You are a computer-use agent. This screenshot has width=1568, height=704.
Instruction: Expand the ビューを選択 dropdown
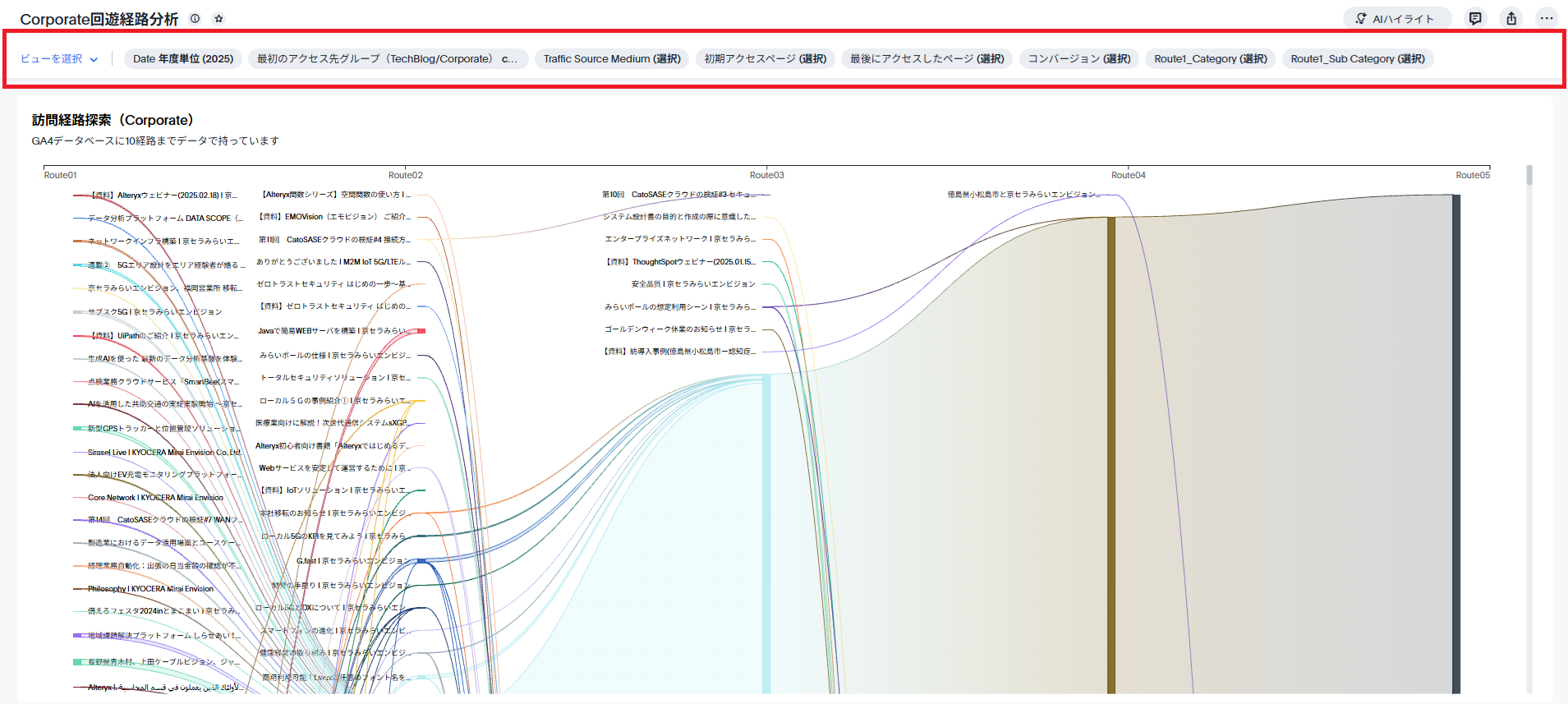click(x=59, y=59)
